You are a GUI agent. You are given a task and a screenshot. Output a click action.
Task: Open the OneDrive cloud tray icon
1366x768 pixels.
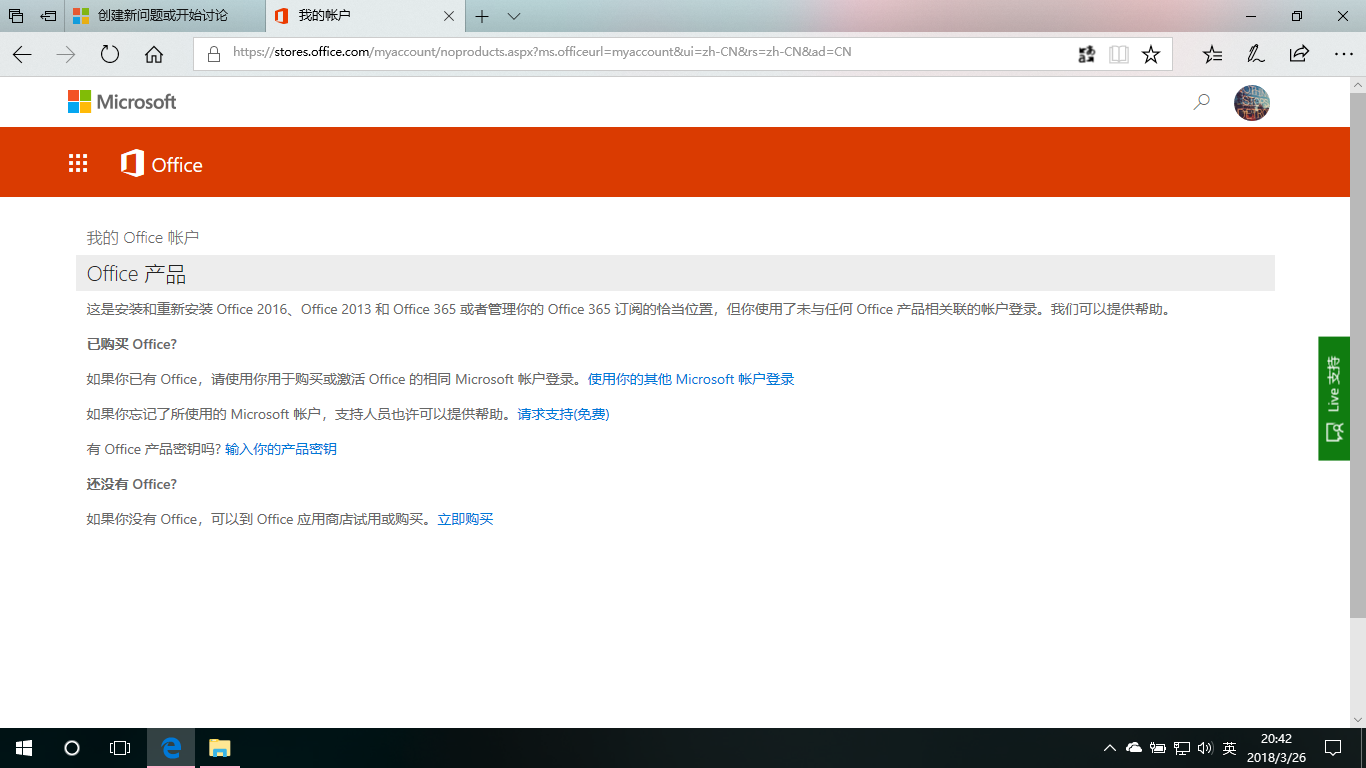tap(1134, 748)
